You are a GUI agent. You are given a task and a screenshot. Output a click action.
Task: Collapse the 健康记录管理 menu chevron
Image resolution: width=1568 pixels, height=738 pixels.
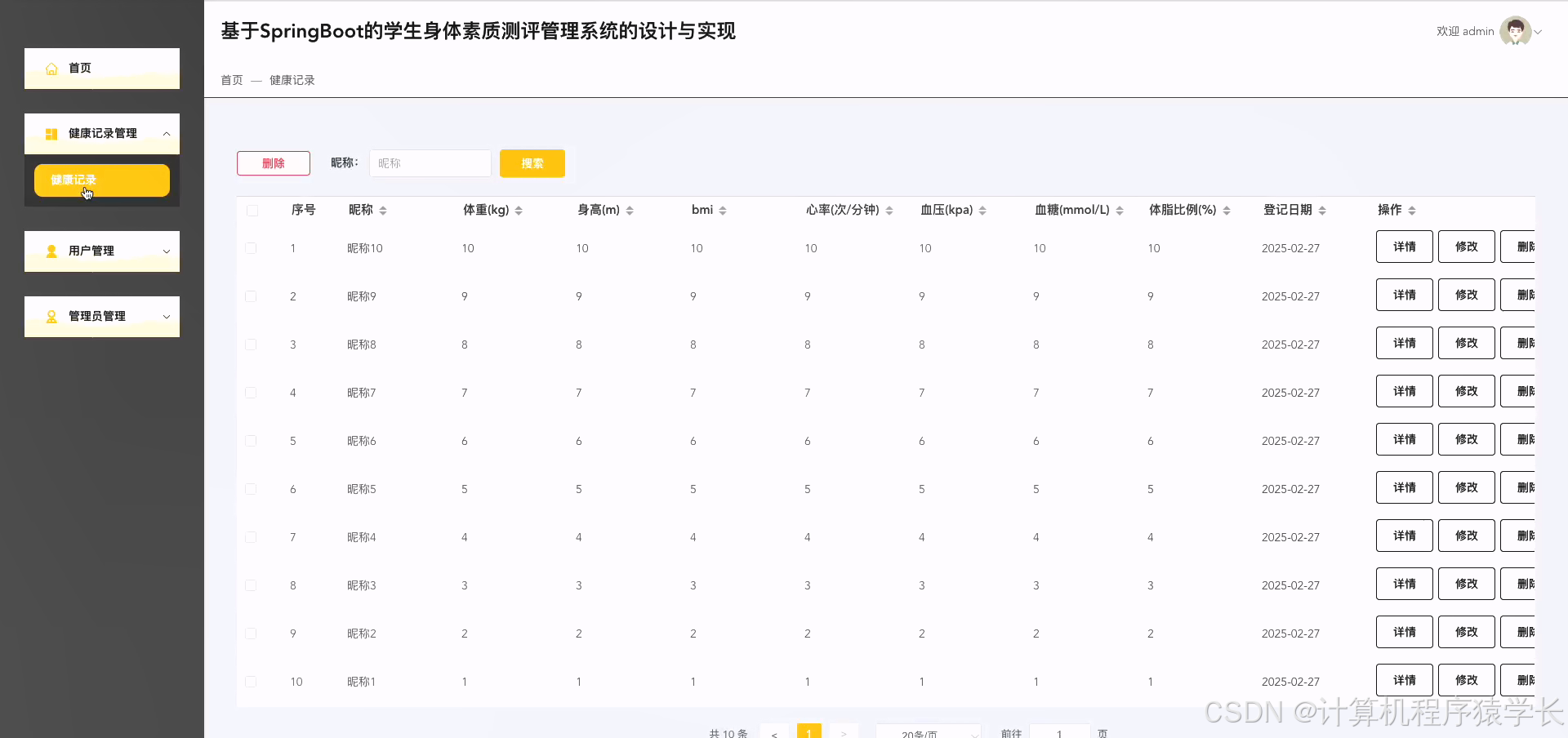167,133
